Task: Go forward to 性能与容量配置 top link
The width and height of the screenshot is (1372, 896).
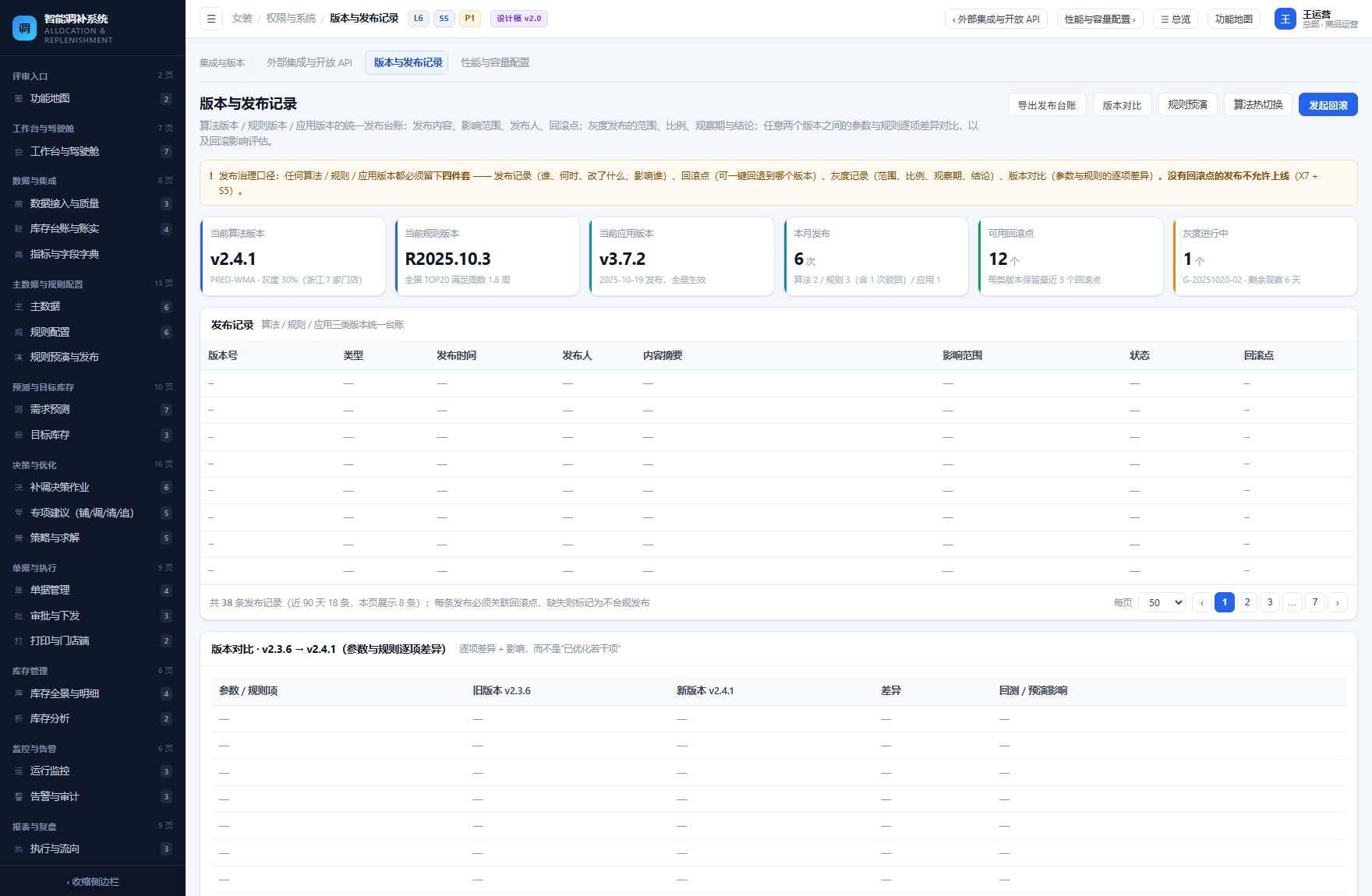Action: click(x=1100, y=19)
